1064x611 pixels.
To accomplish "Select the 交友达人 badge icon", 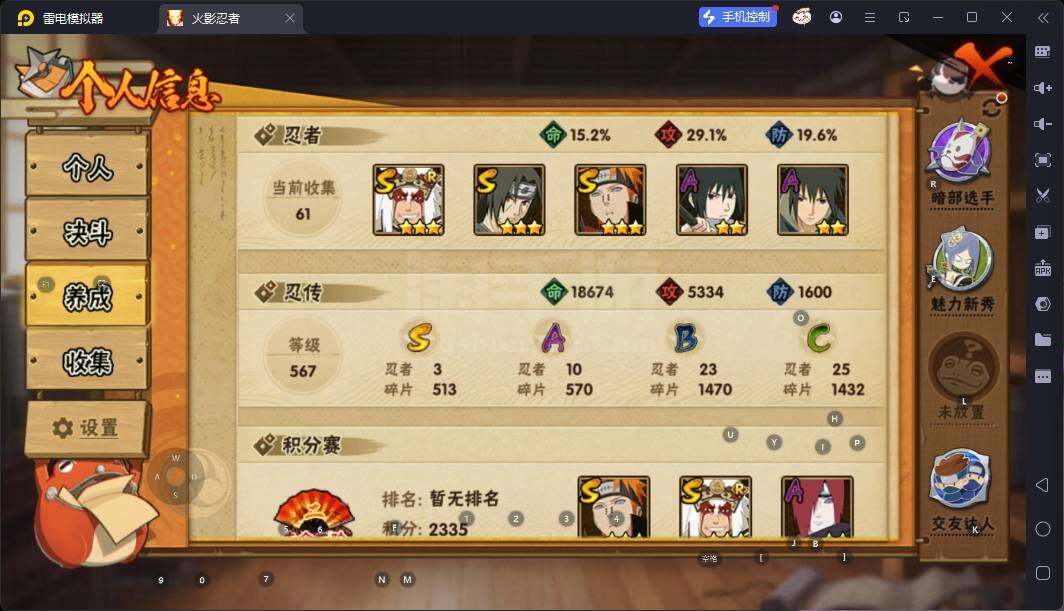I will (960, 479).
